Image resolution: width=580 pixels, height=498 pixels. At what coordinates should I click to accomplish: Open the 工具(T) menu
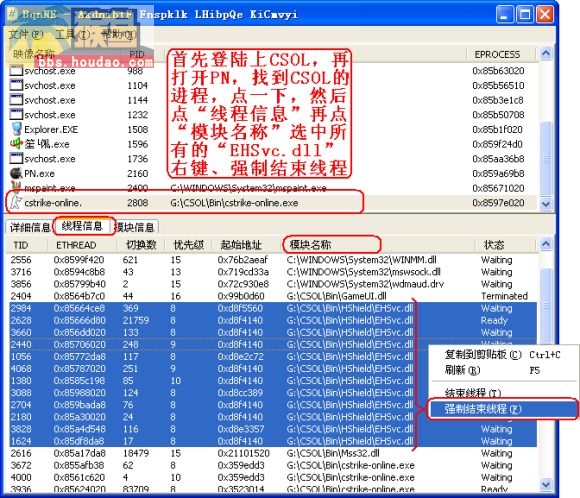pyautogui.click(x=72, y=35)
